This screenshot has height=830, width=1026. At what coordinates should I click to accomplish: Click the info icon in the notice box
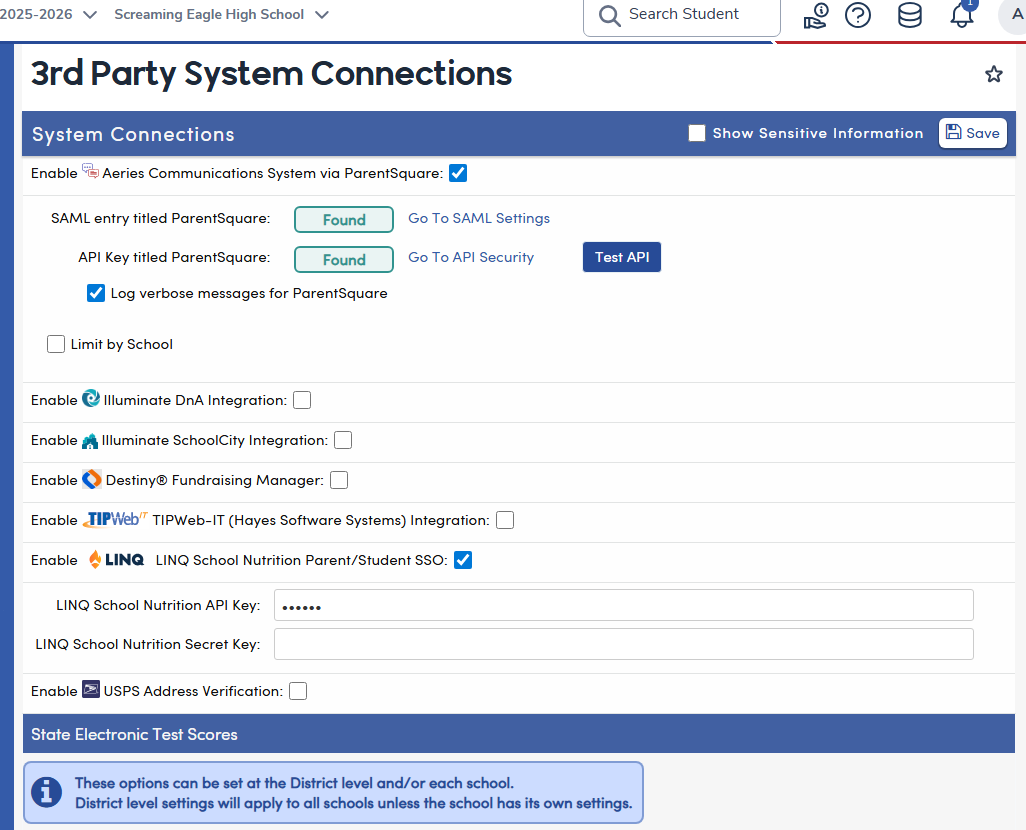click(x=46, y=792)
